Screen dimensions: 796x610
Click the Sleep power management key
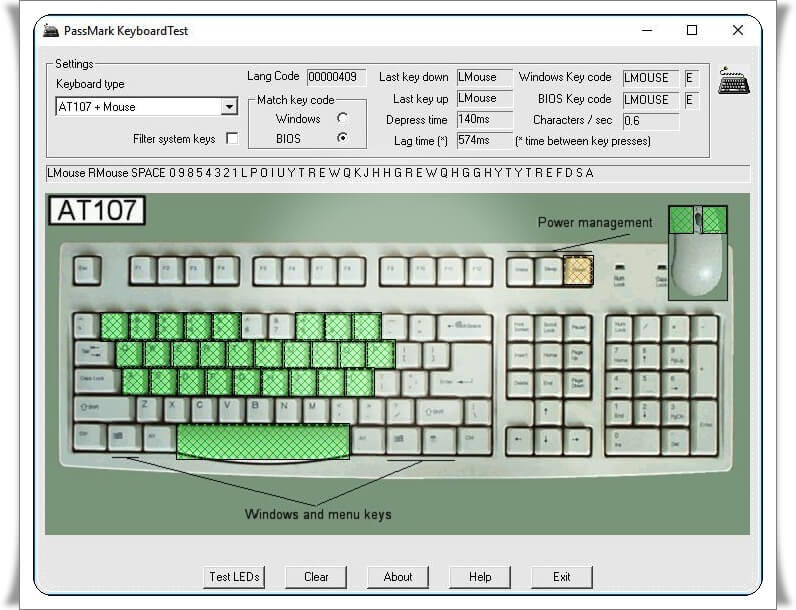[549, 272]
